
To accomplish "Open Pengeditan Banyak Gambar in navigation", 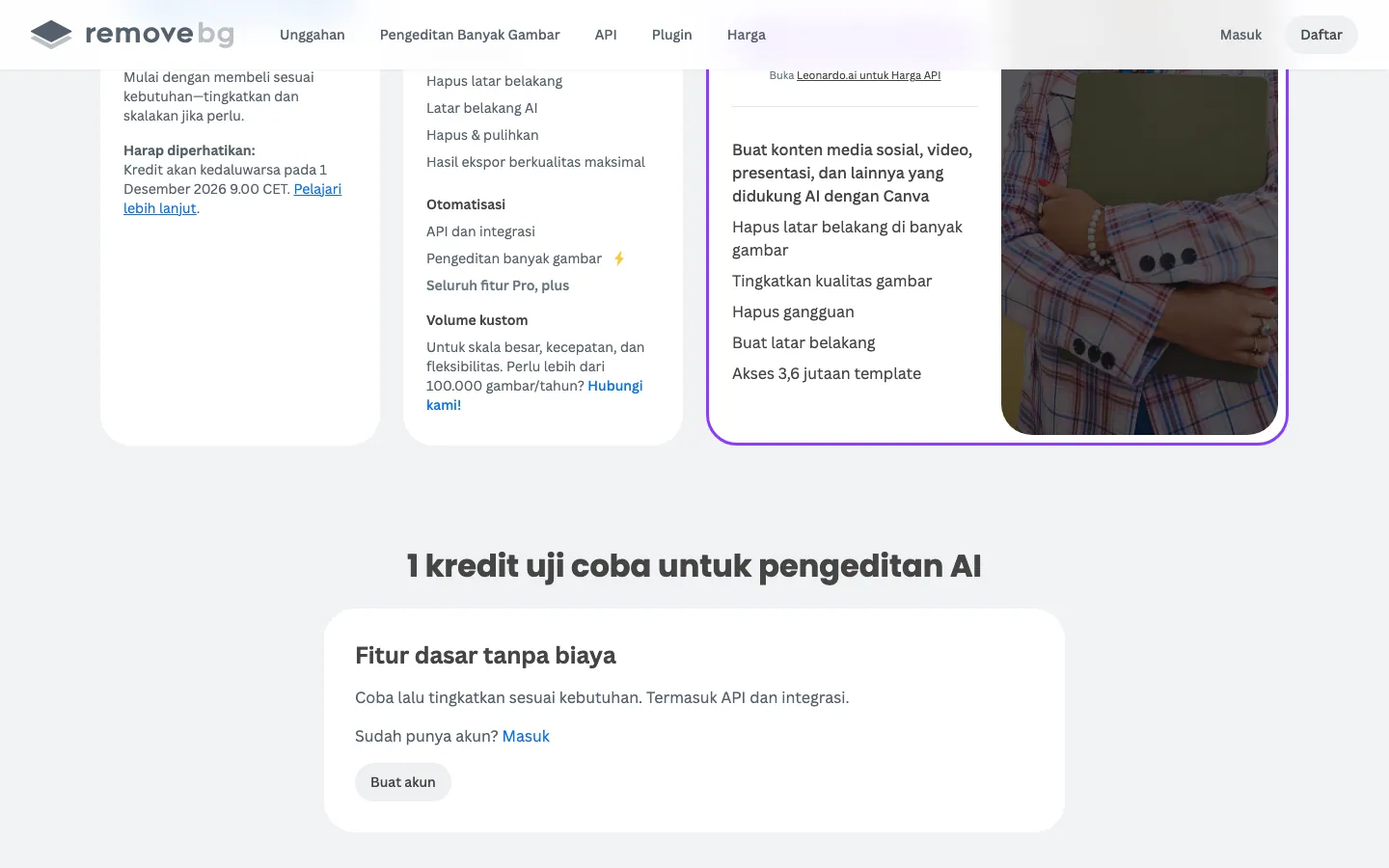I will click(x=470, y=35).
